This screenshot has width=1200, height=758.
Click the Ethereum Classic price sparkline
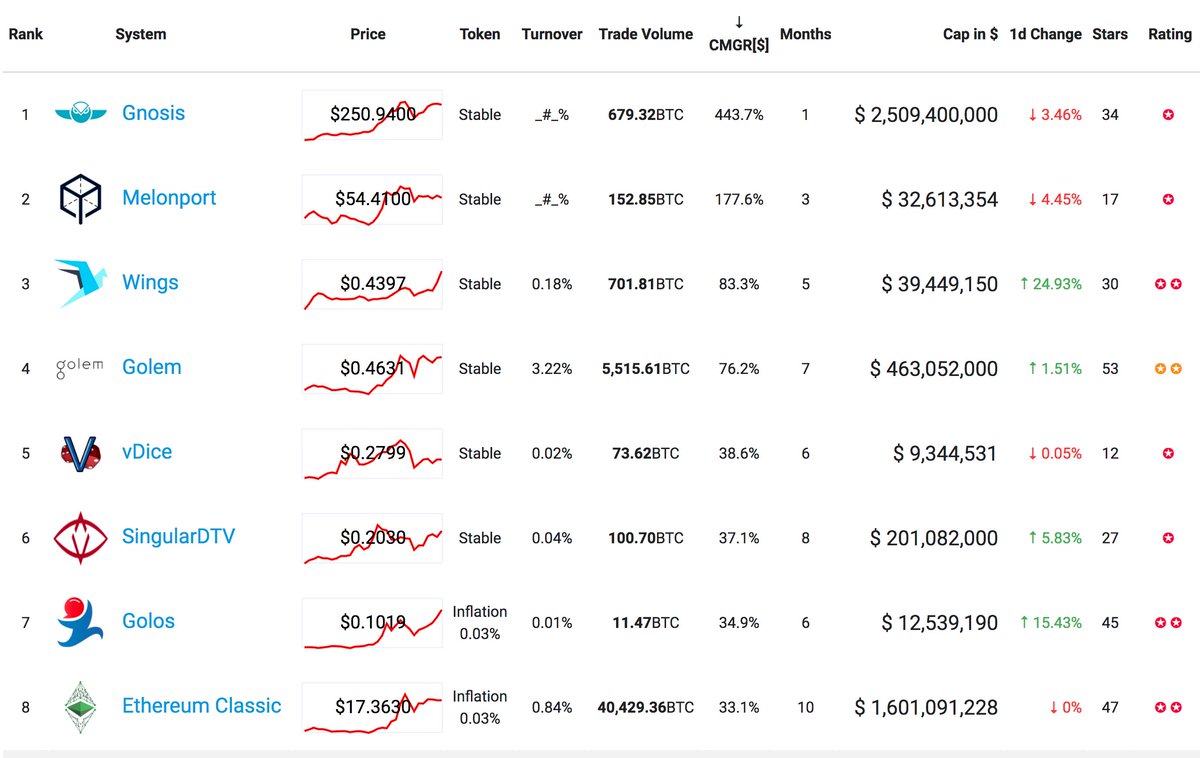click(x=372, y=707)
